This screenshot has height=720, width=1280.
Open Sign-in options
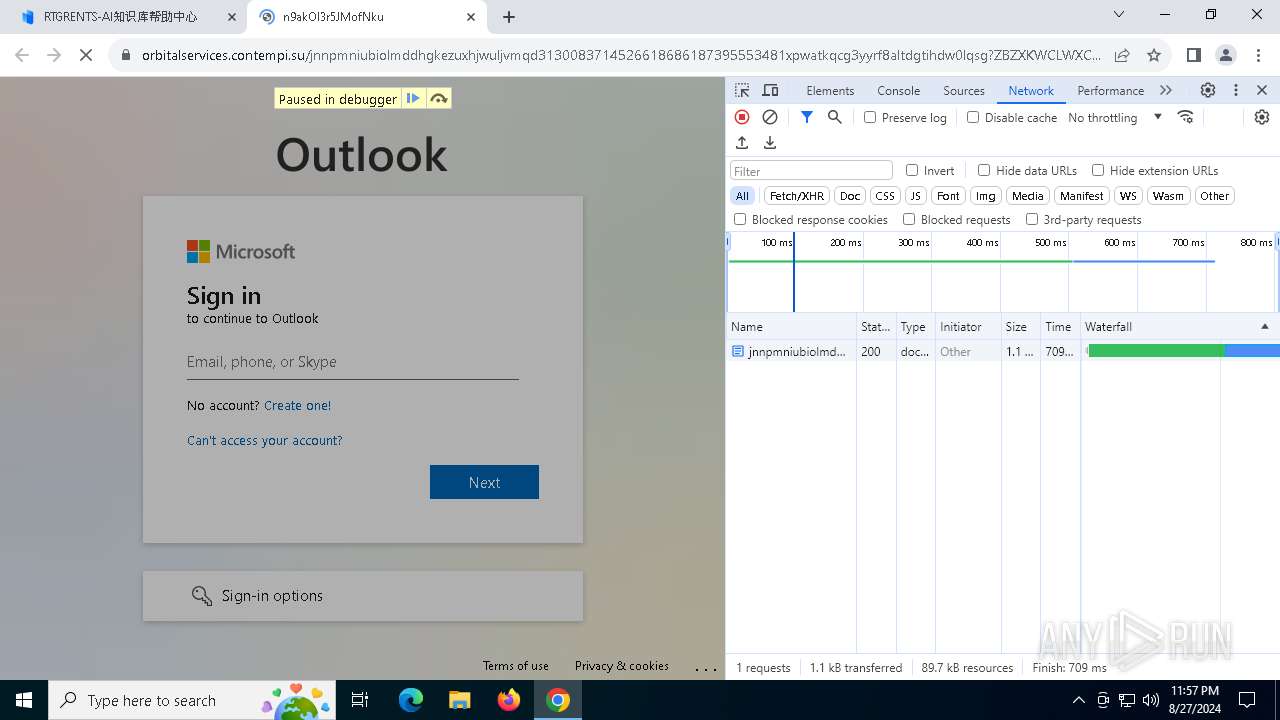tap(363, 596)
